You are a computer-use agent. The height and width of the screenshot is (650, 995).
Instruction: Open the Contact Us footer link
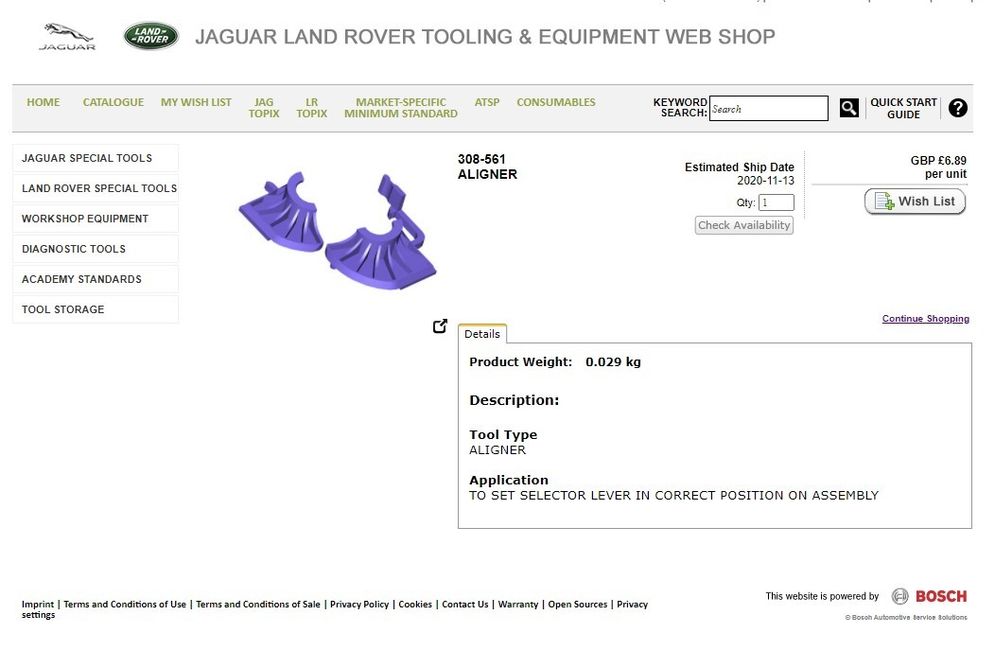(x=465, y=604)
